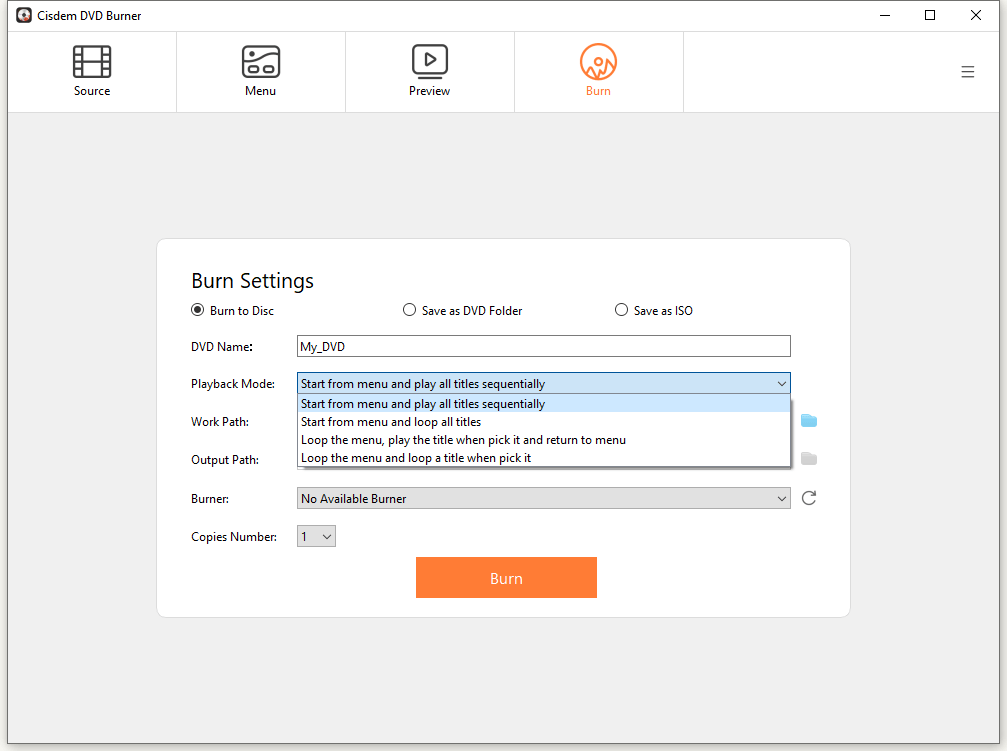
Task: Click the Output Path folder icon
Action: click(x=808, y=459)
